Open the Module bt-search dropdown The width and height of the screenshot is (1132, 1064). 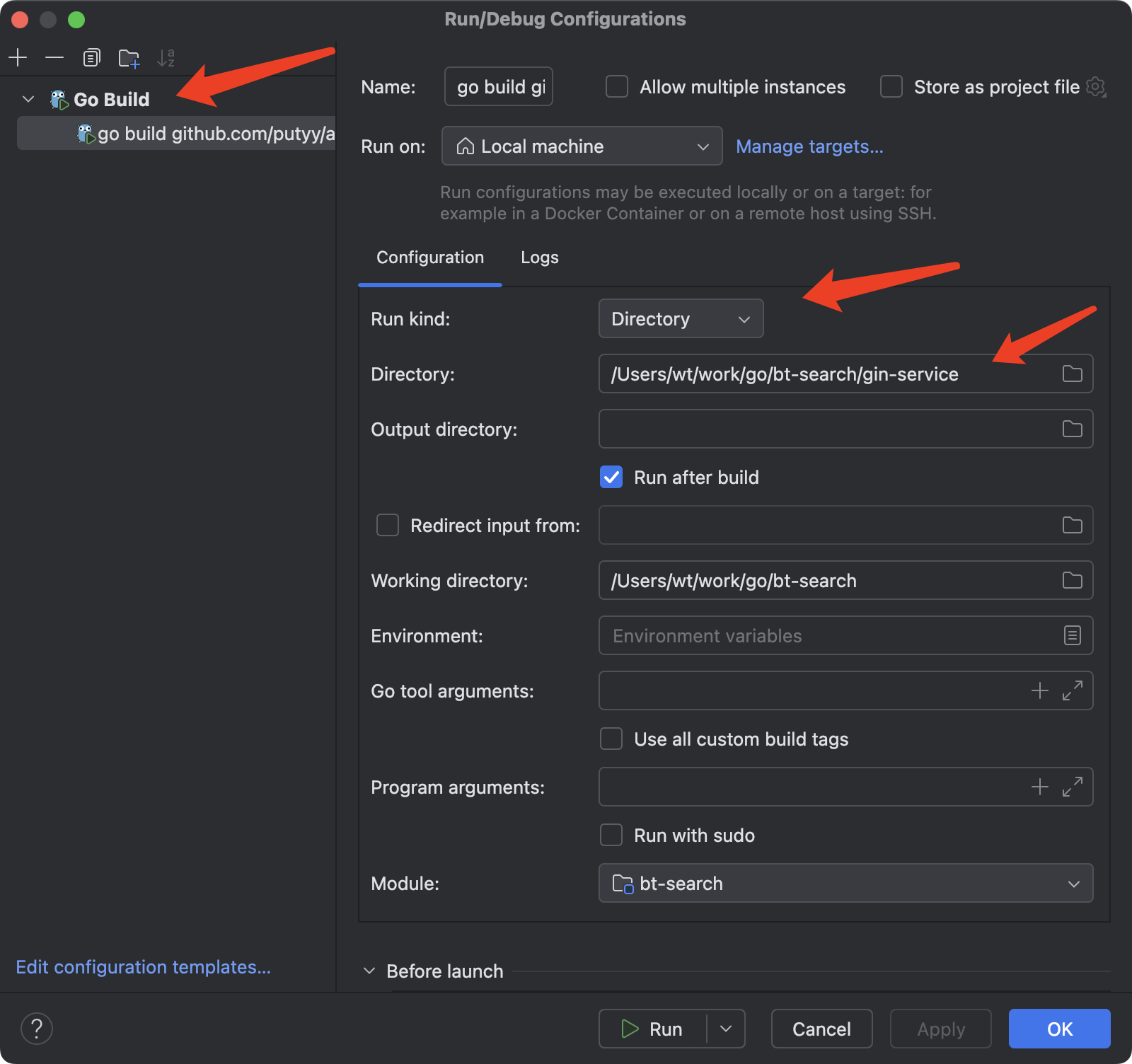[x=845, y=884]
